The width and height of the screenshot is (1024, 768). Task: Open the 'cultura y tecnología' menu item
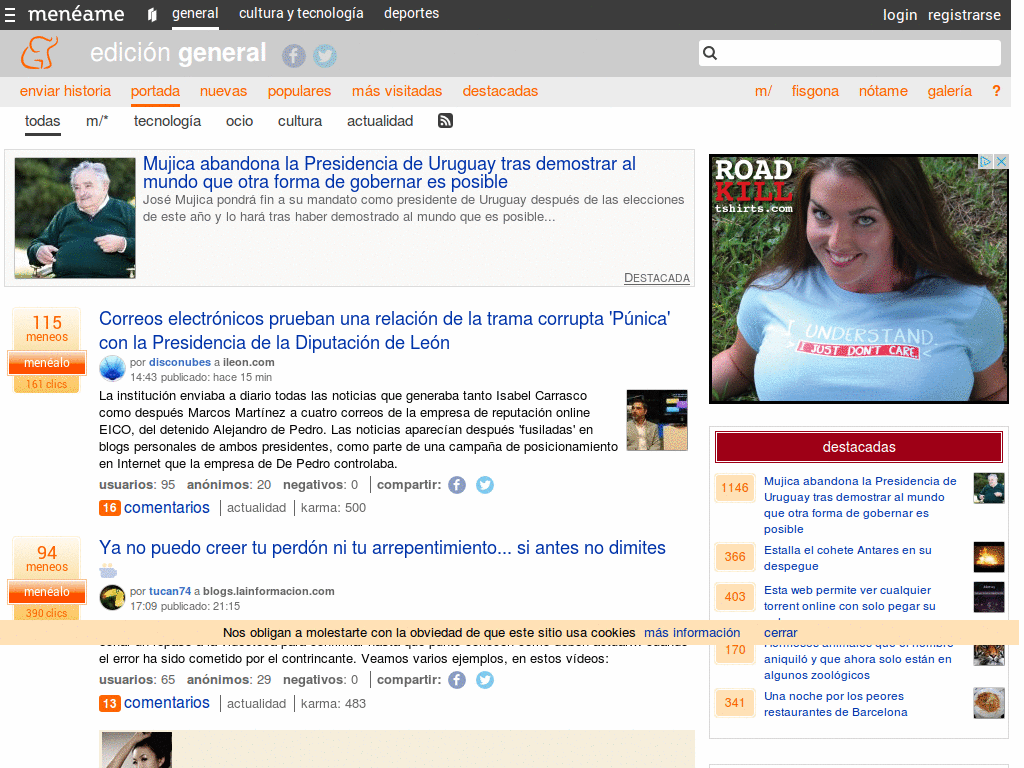[x=301, y=14]
